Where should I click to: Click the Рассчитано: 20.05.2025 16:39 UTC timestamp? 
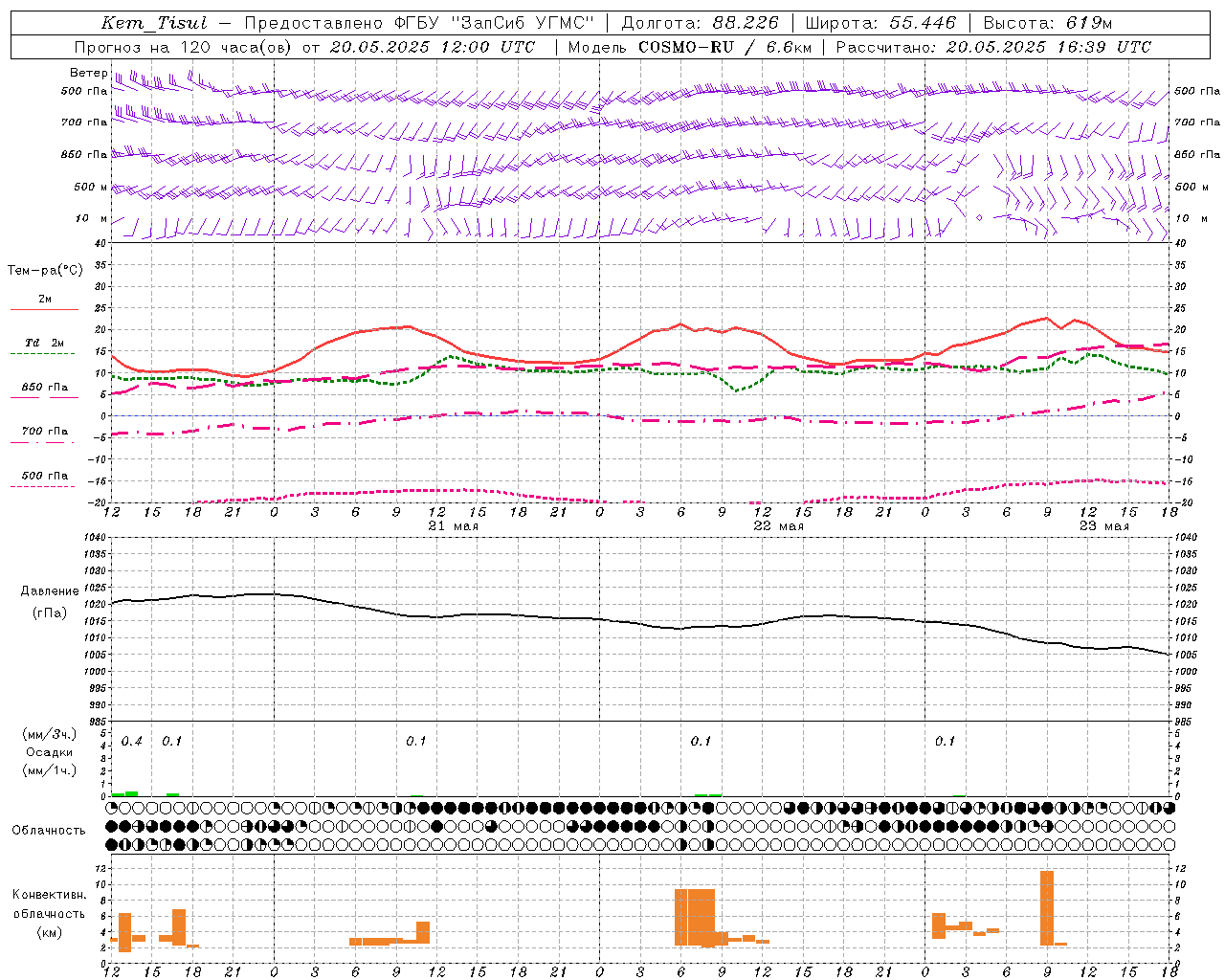point(993,47)
